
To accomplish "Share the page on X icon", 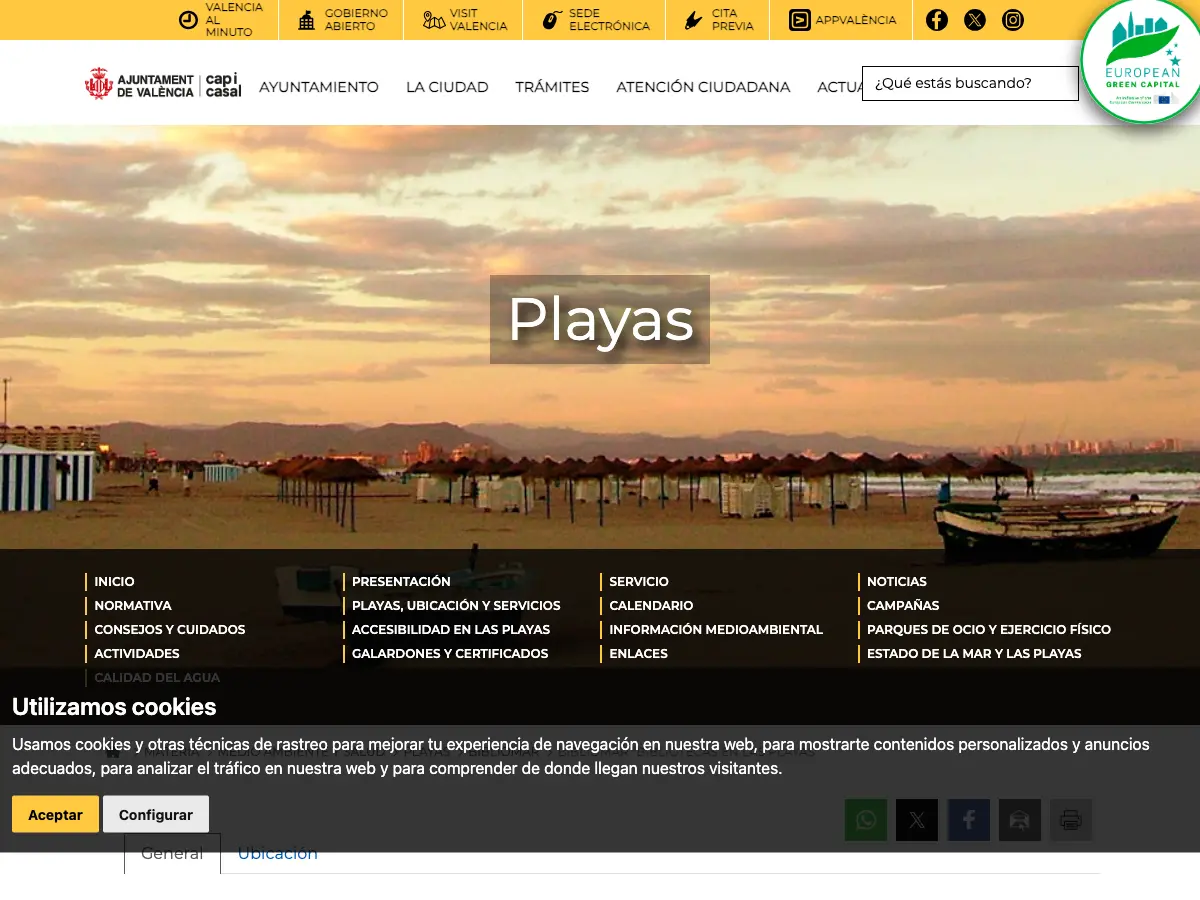I will click(x=917, y=820).
